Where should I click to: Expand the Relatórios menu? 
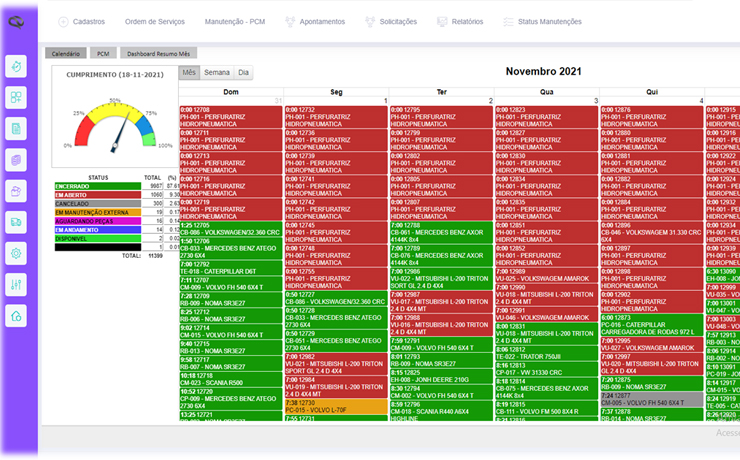[x=466, y=21]
